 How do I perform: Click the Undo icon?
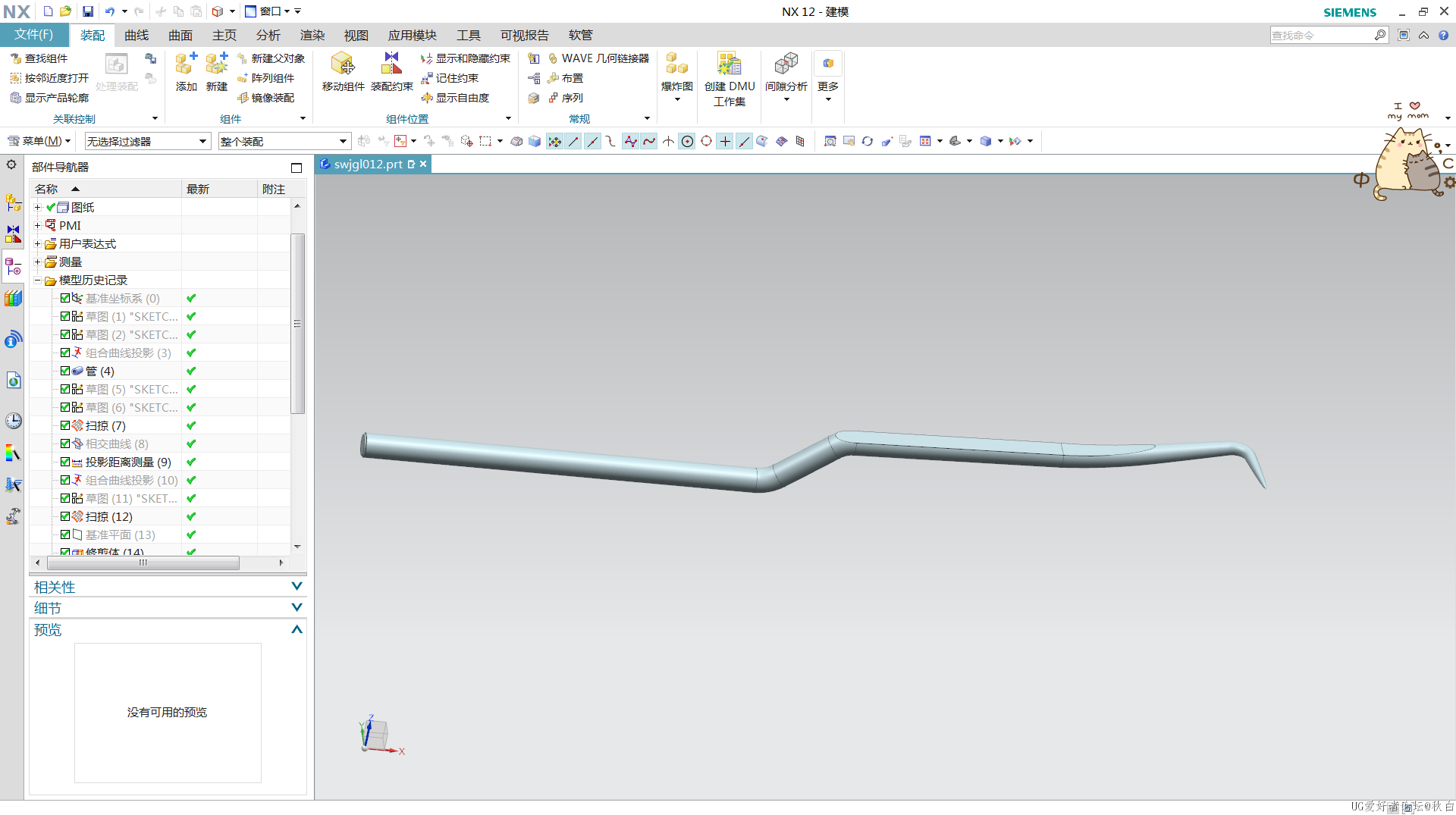pyautogui.click(x=110, y=11)
